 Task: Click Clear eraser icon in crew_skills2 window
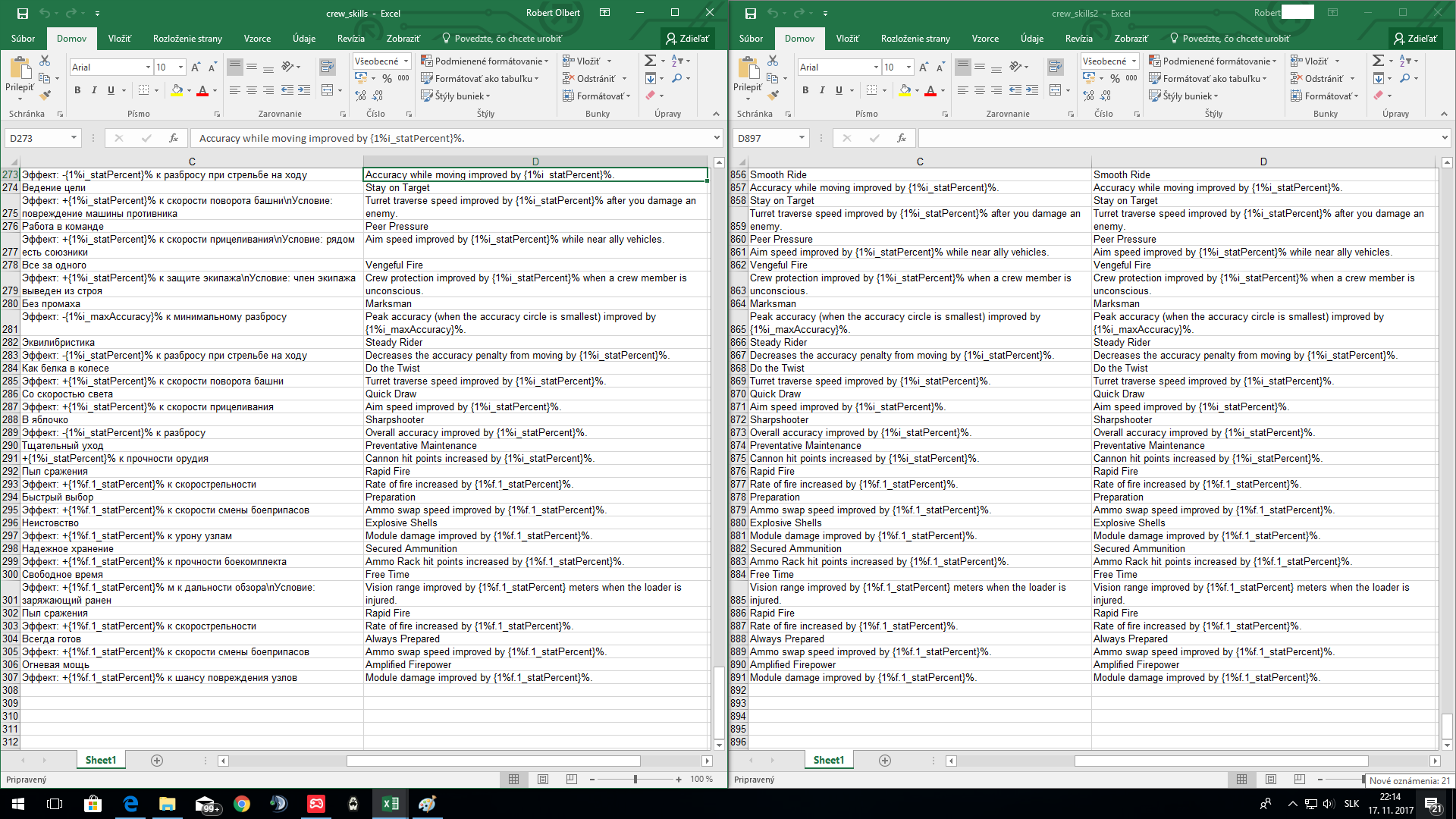pyautogui.click(x=1379, y=96)
